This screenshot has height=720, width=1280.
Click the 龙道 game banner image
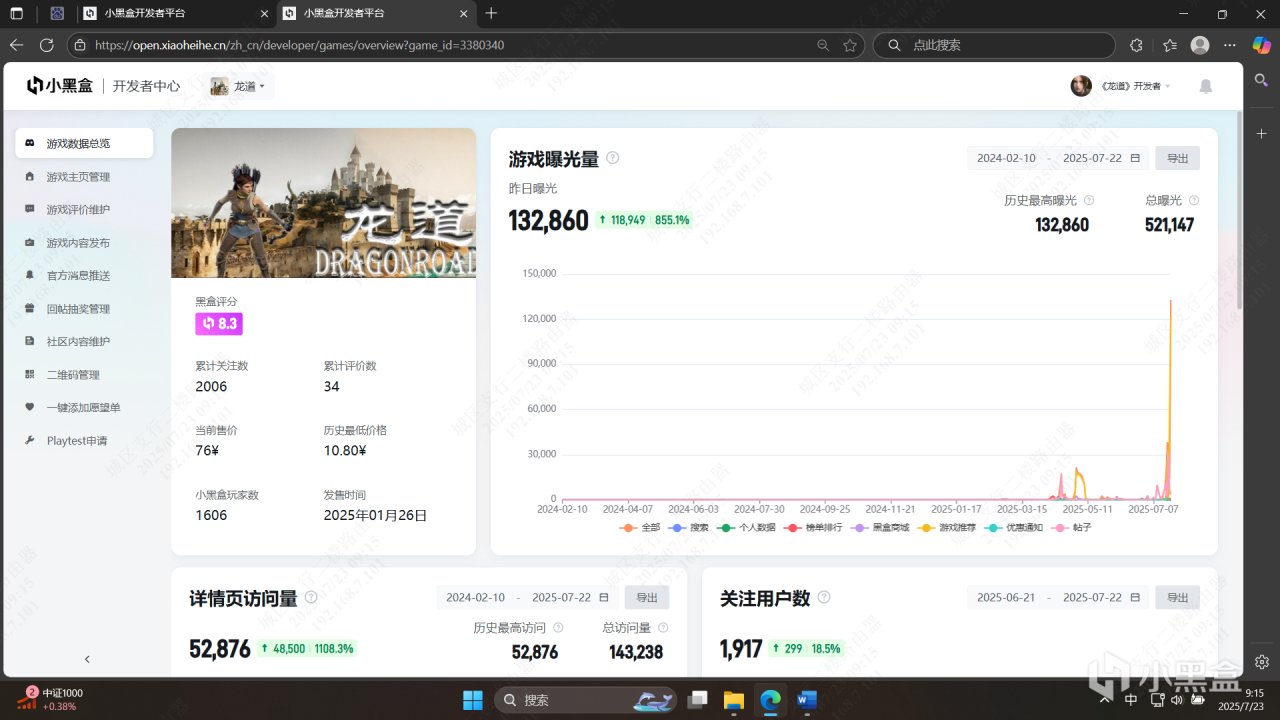click(x=323, y=203)
